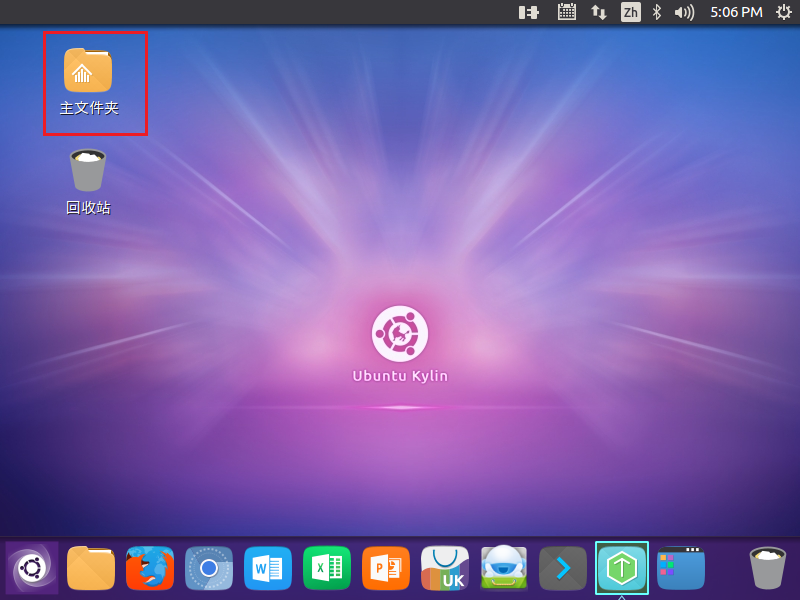
Task: Select the 主文件夹 home folder desktop icon
Action: coord(89,82)
